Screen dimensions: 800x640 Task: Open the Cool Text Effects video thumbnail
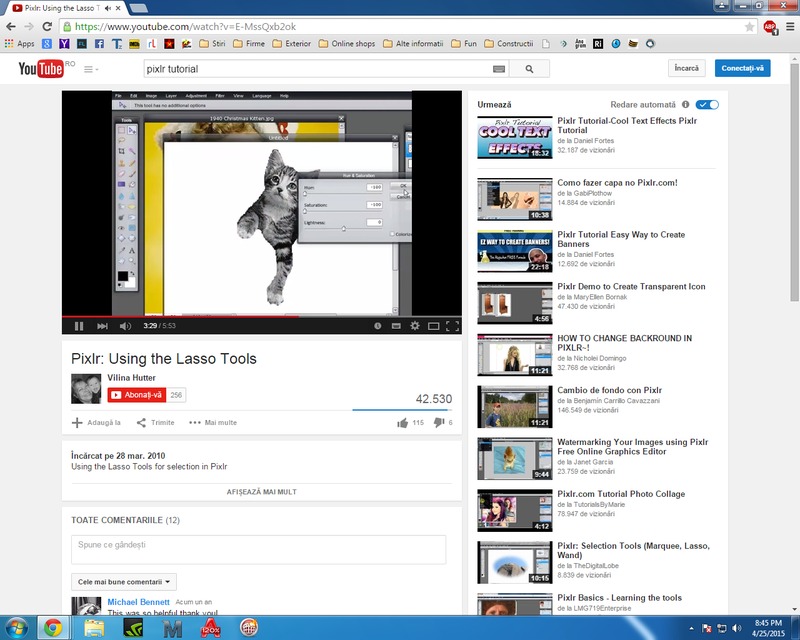[515, 137]
